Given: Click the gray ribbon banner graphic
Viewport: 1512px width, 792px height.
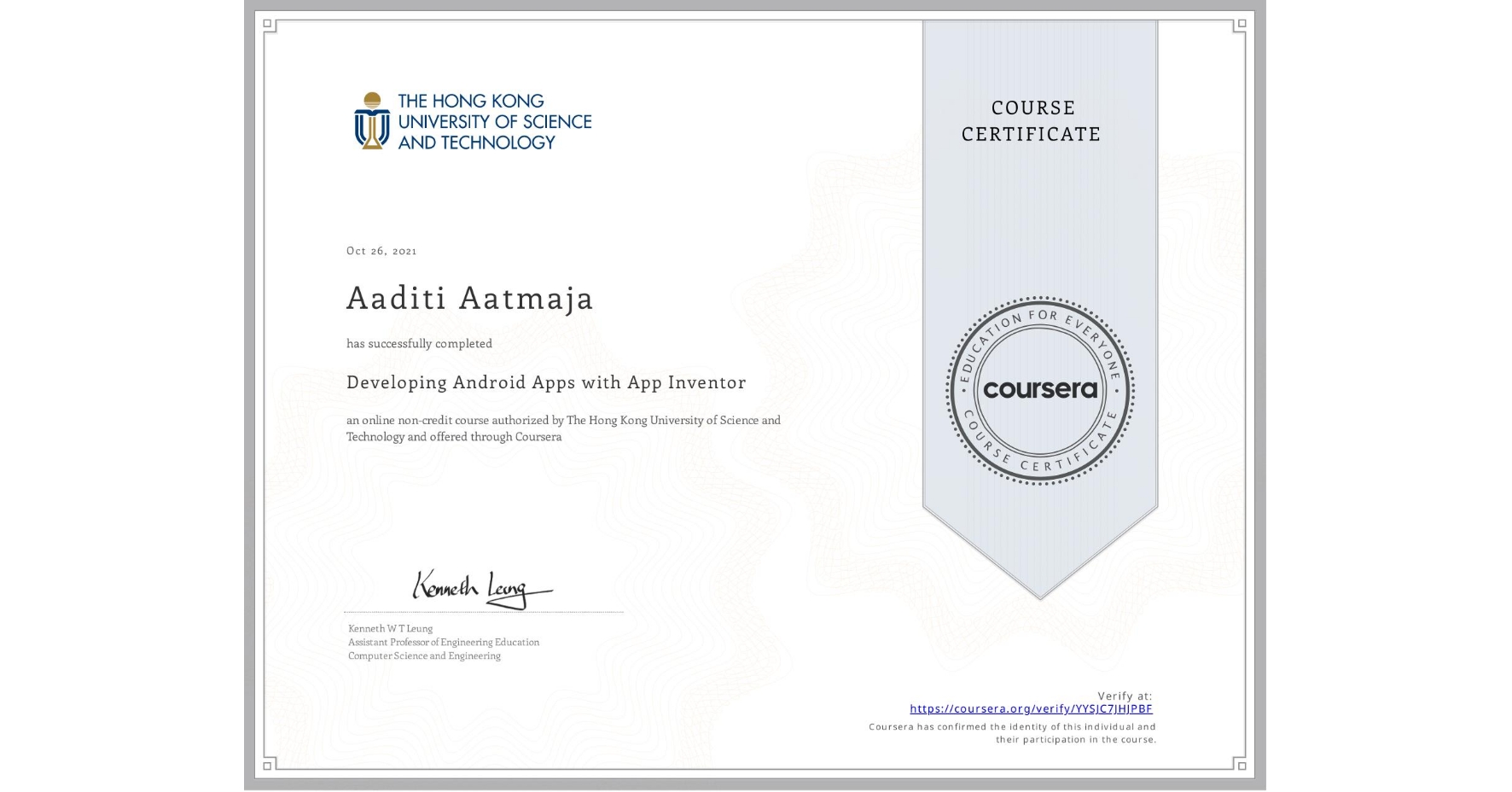Looking at the screenshot, I should point(1039,213).
